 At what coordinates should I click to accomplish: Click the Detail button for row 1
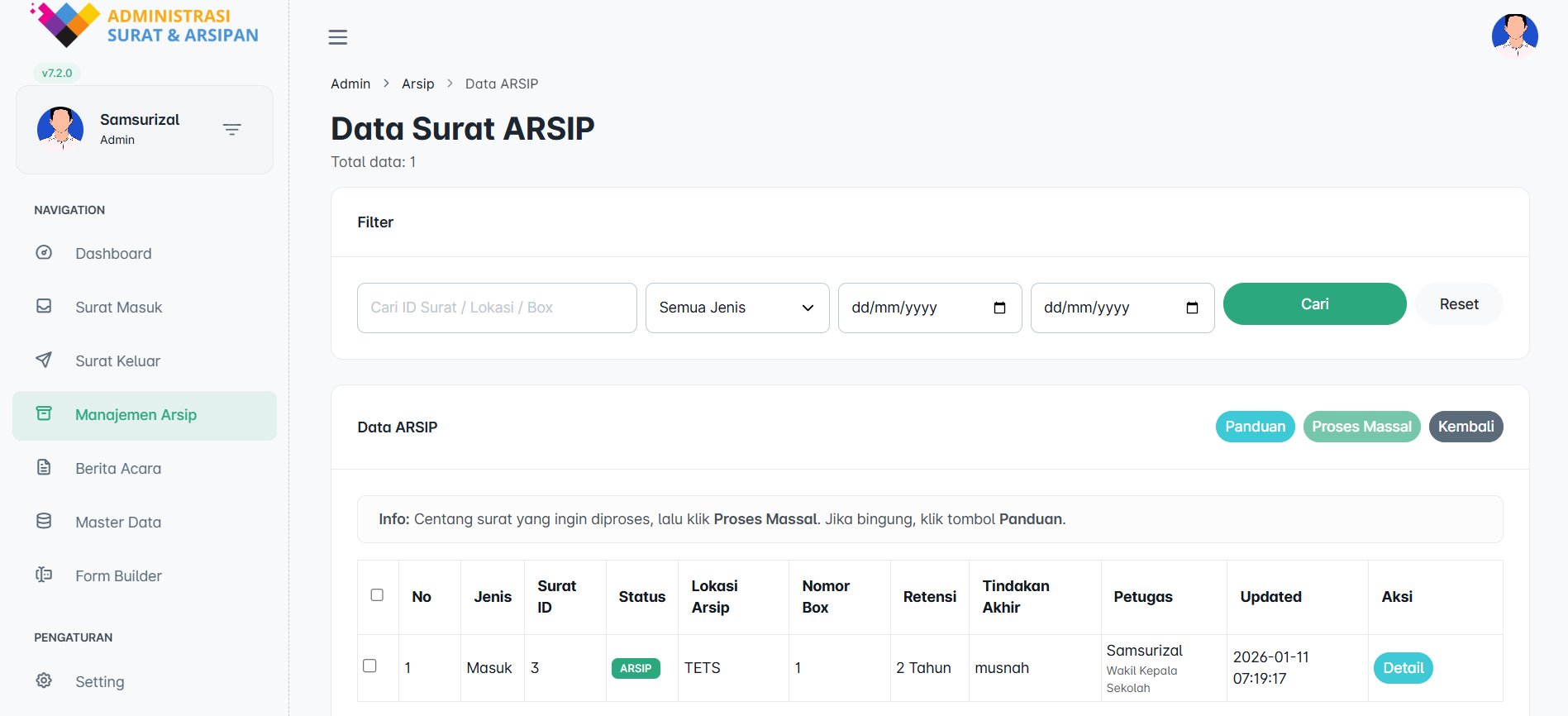tap(1403, 668)
